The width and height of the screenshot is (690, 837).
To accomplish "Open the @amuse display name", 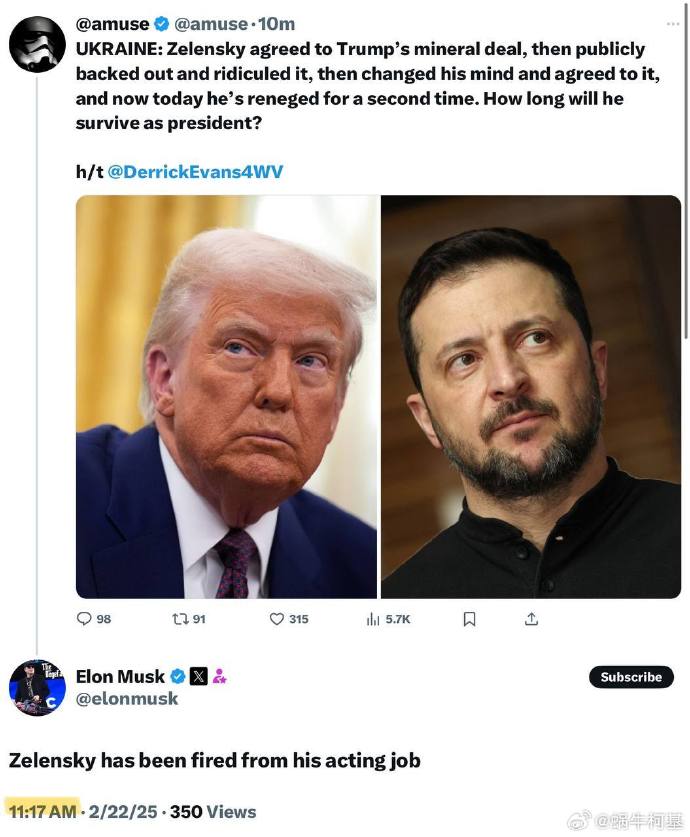I will pyautogui.click(x=113, y=23).
